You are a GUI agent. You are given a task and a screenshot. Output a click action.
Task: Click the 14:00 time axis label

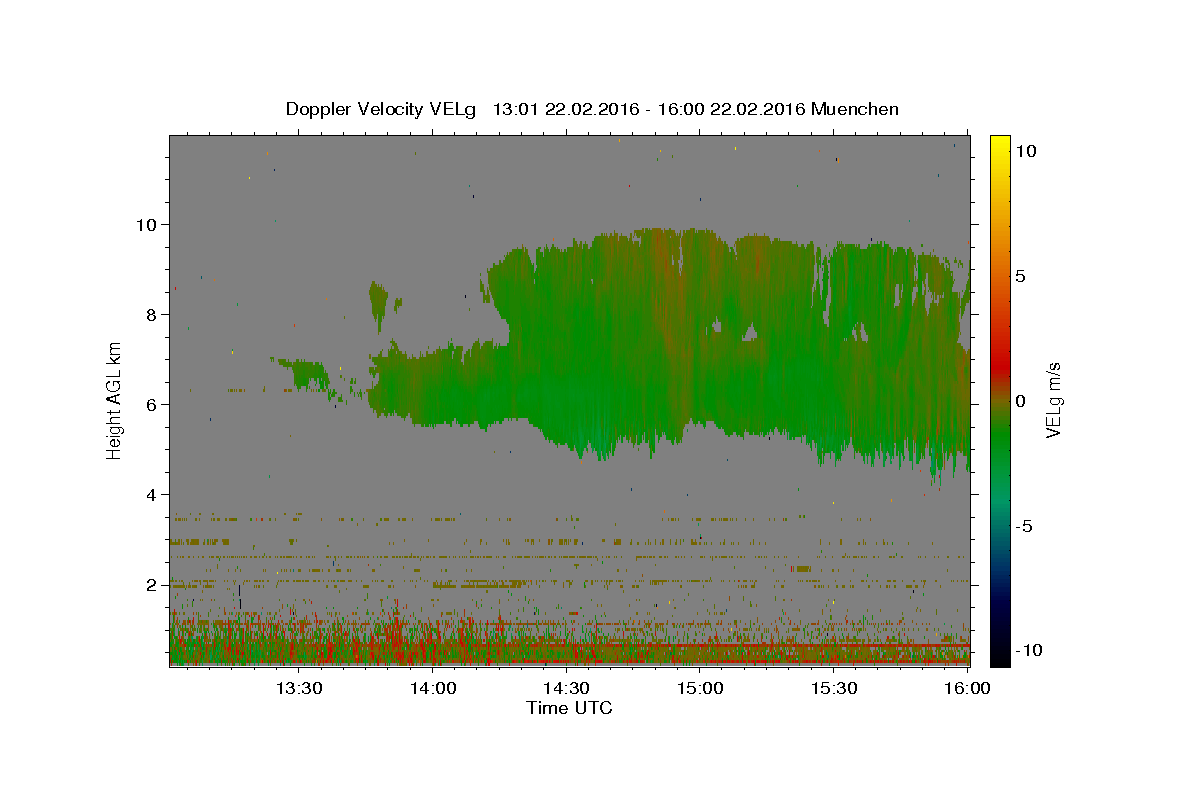tap(432, 688)
